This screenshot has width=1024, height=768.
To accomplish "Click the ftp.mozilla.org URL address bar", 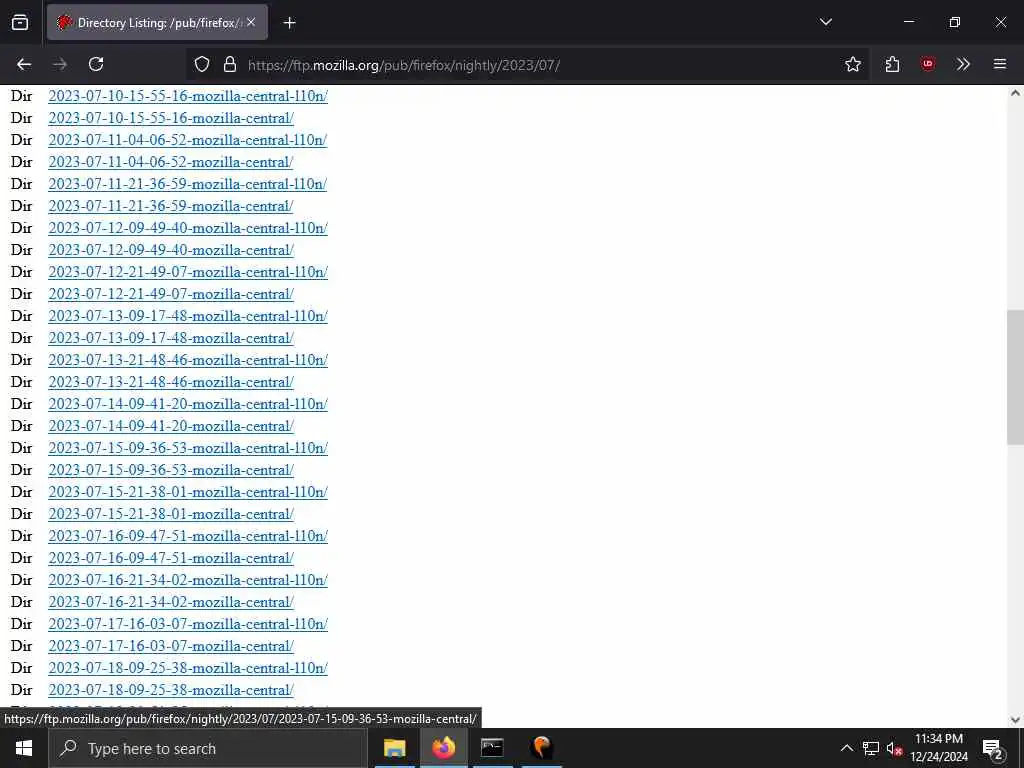I will coord(528,65).
